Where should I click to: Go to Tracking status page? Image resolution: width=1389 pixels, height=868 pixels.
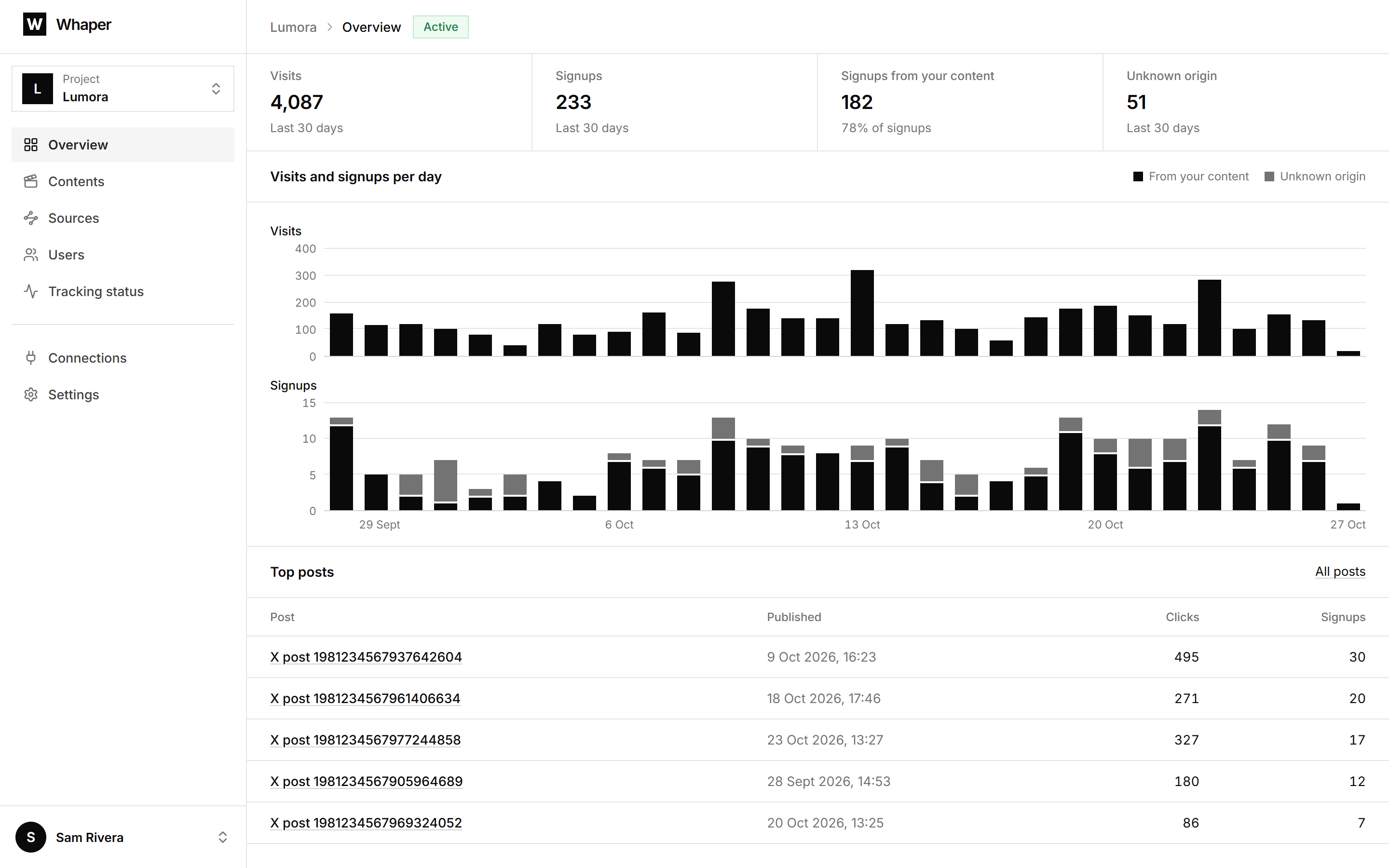coord(123,292)
